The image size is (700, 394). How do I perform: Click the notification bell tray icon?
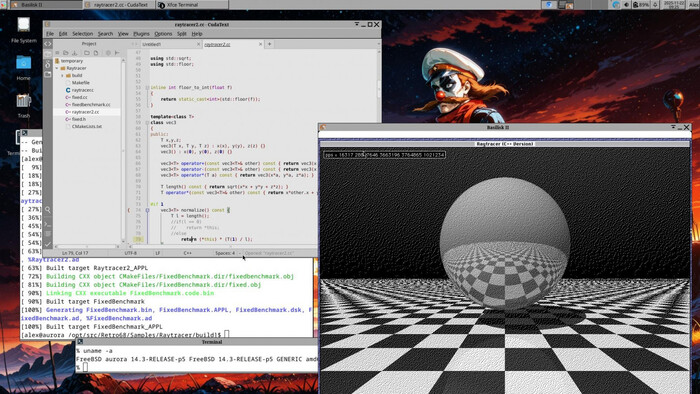pyautogui.click(x=655, y=5)
